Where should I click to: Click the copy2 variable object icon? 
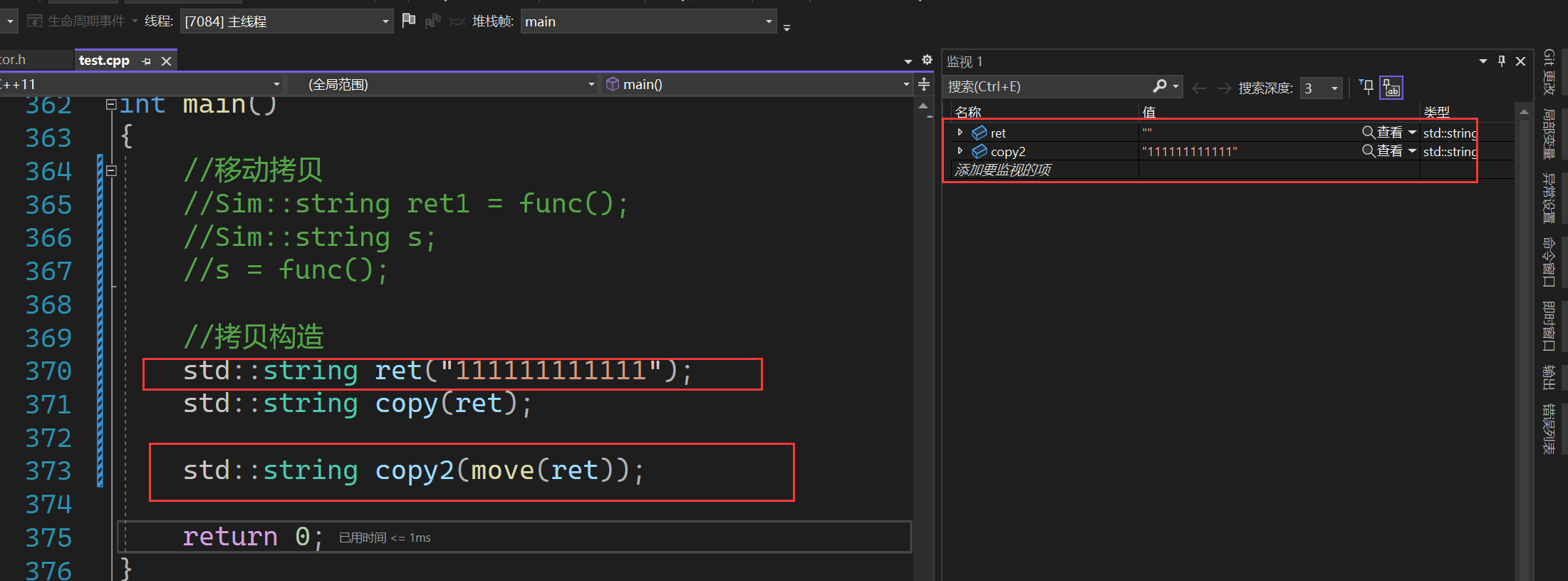[x=980, y=151]
